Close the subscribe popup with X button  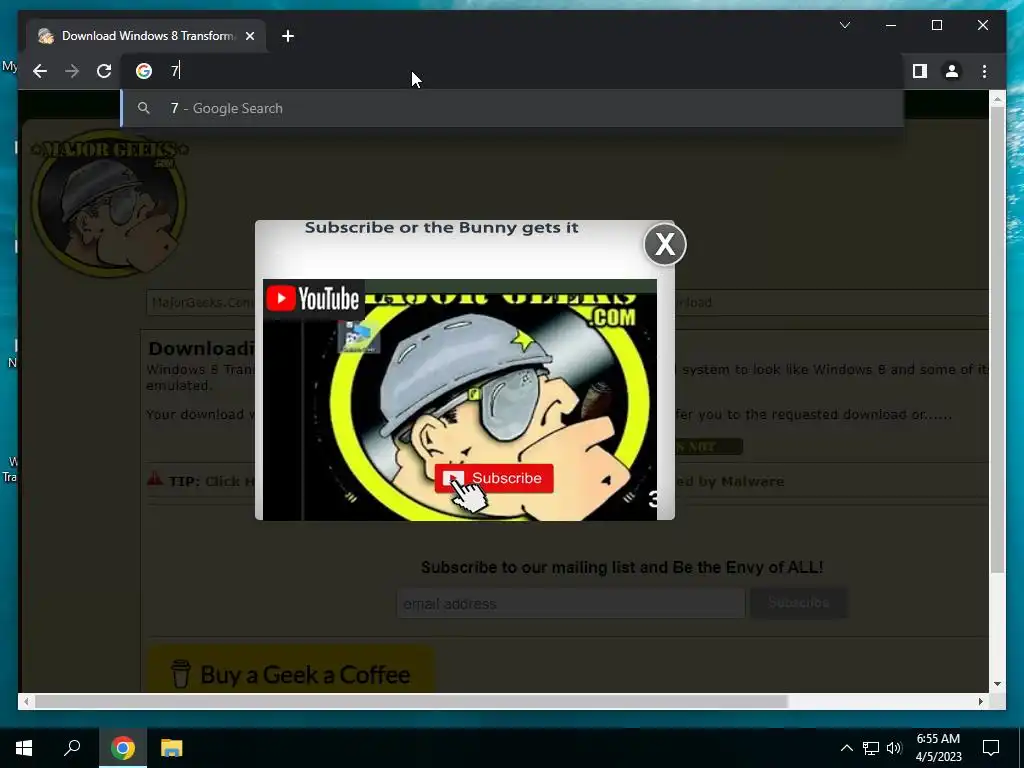pyautogui.click(x=665, y=244)
